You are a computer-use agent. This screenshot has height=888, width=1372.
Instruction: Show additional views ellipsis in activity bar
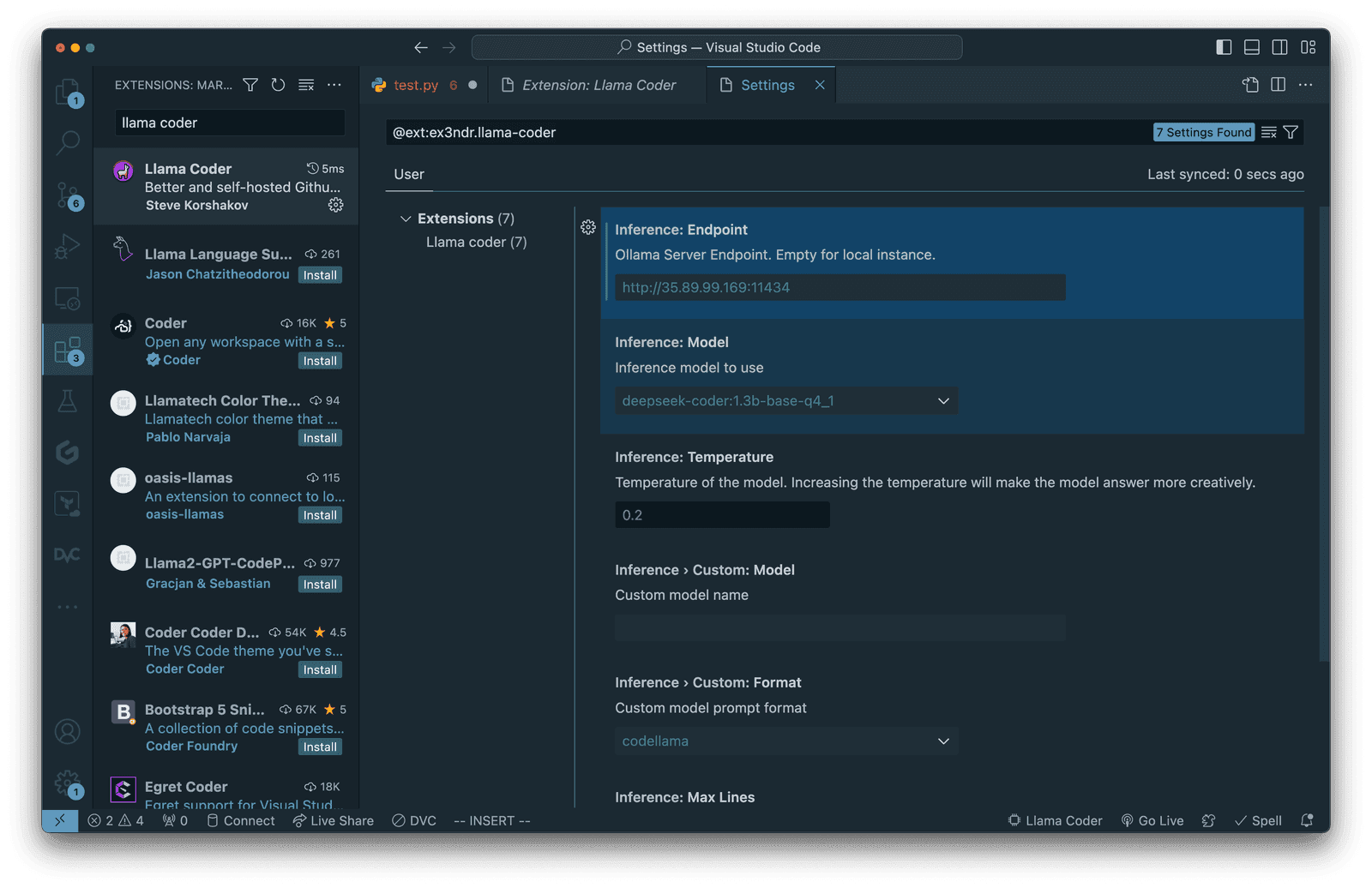pos(68,607)
